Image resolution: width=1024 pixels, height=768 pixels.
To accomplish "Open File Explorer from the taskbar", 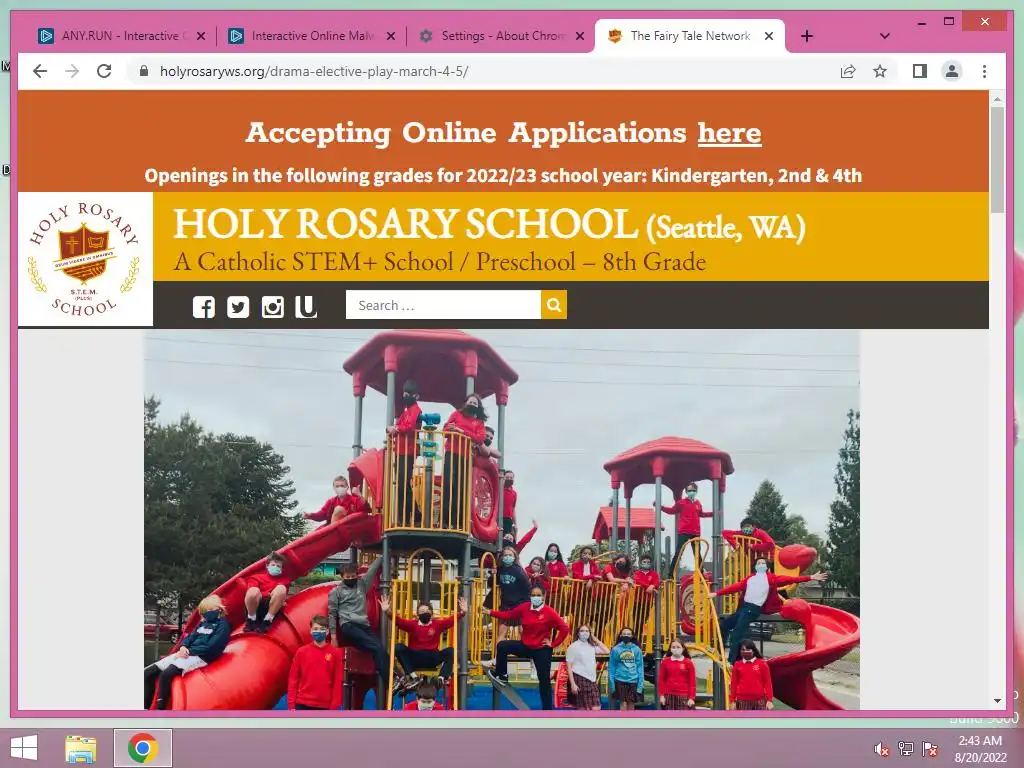I will (x=81, y=748).
